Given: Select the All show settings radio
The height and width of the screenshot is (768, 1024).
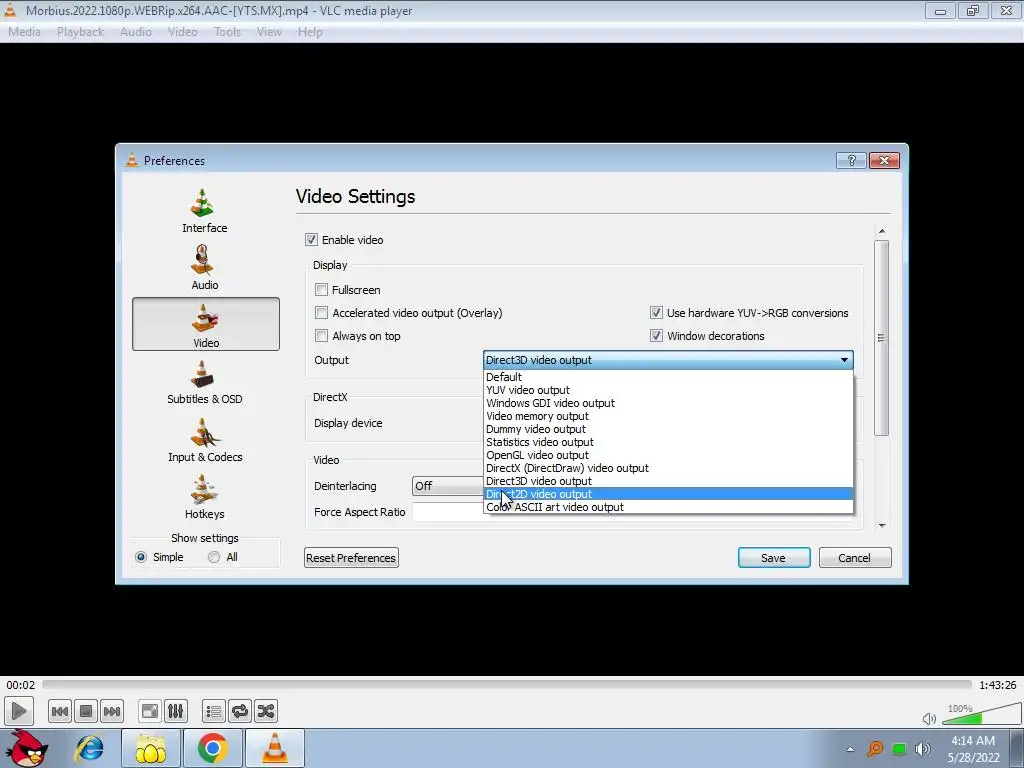Looking at the screenshot, I should click(214, 557).
